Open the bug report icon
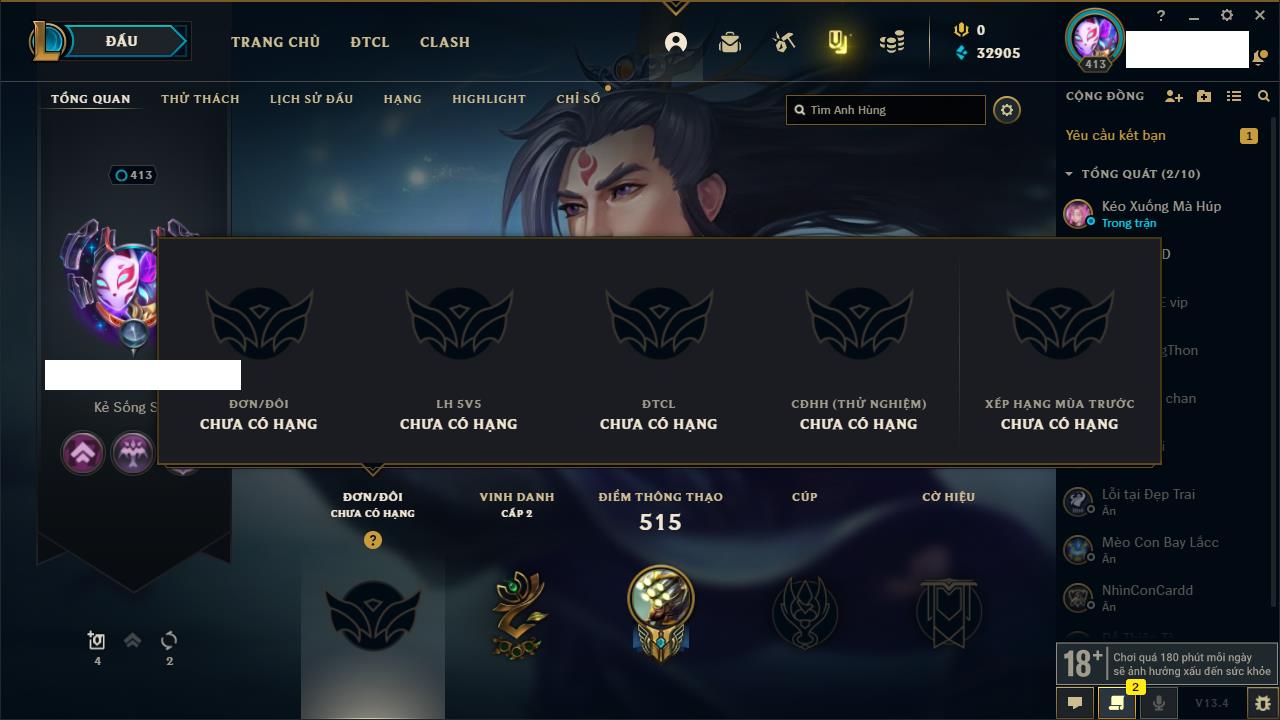Image resolution: width=1280 pixels, height=720 pixels. 1263,703
